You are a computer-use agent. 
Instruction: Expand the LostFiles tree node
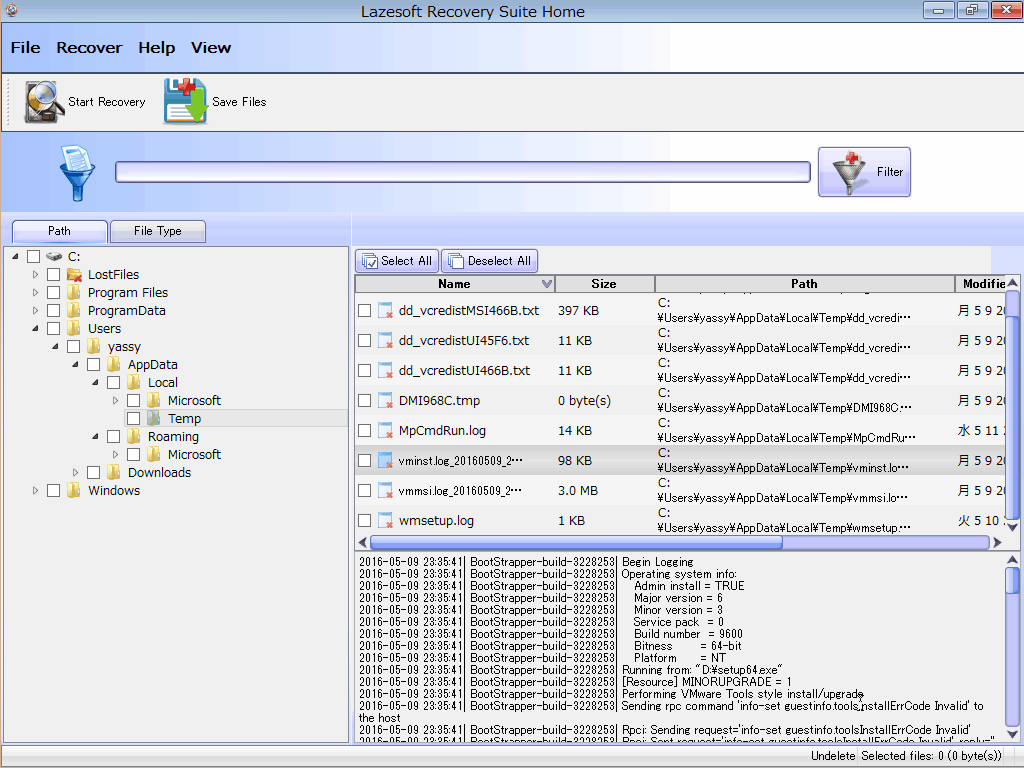(35, 275)
